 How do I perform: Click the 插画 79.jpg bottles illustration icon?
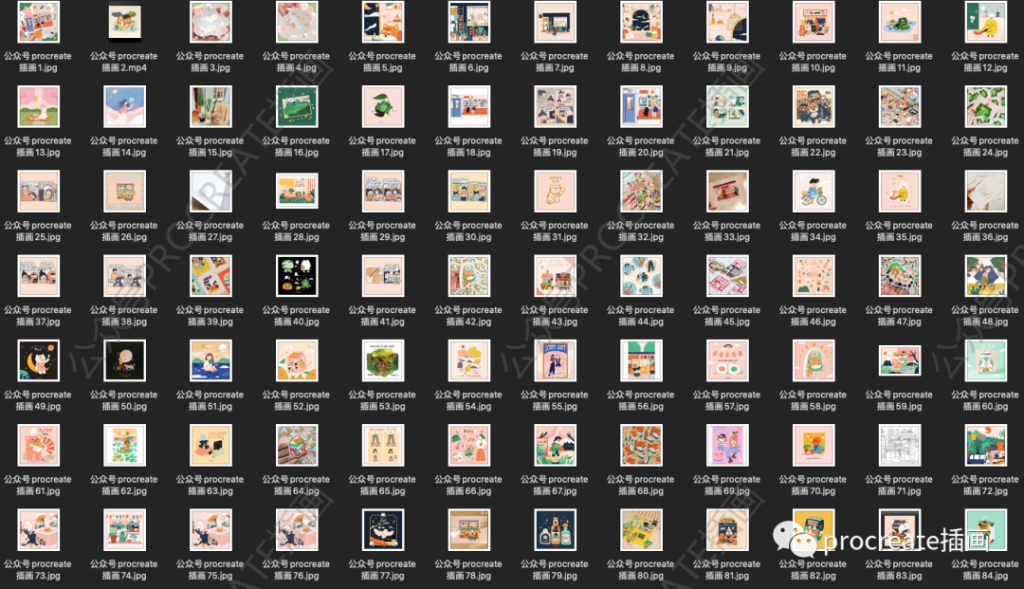[x=555, y=530]
